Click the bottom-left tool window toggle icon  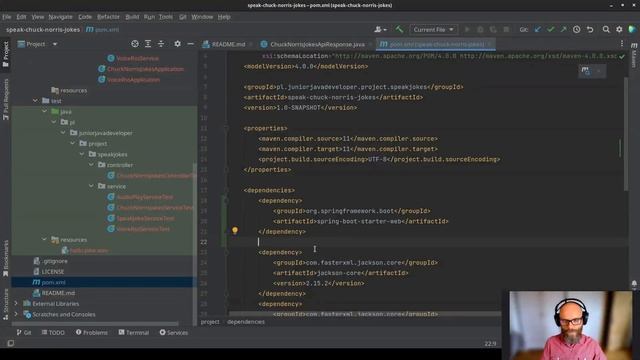[10, 343]
